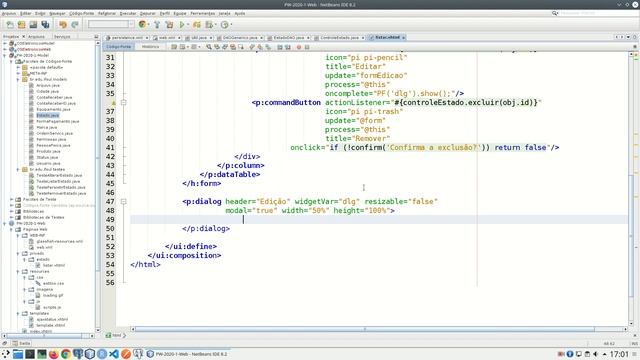The height and width of the screenshot is (360, 640).
Task: Open the file manager from the taskbar
Action: (18, 354)
